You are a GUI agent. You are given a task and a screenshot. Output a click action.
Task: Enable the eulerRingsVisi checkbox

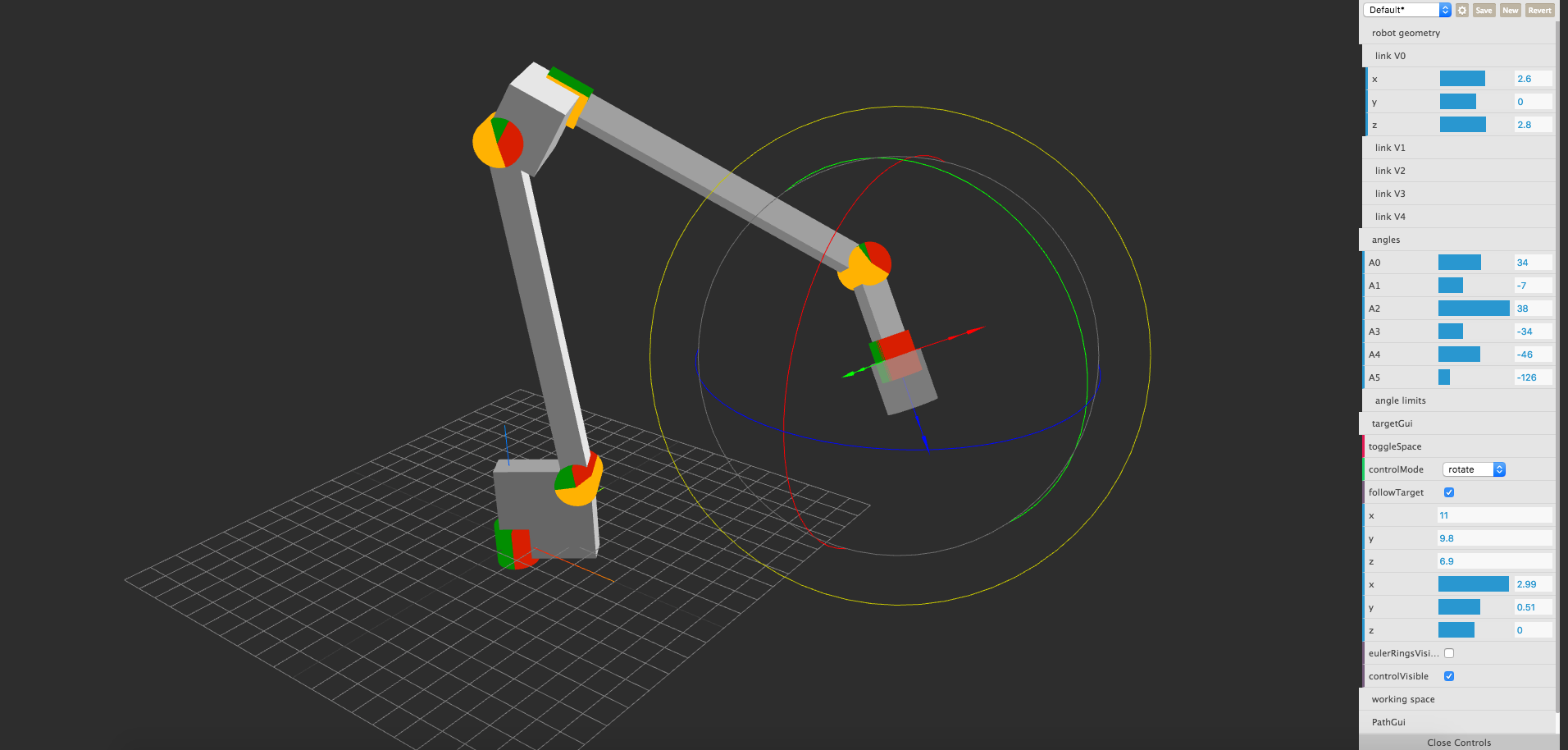[x=1449, y=652]
